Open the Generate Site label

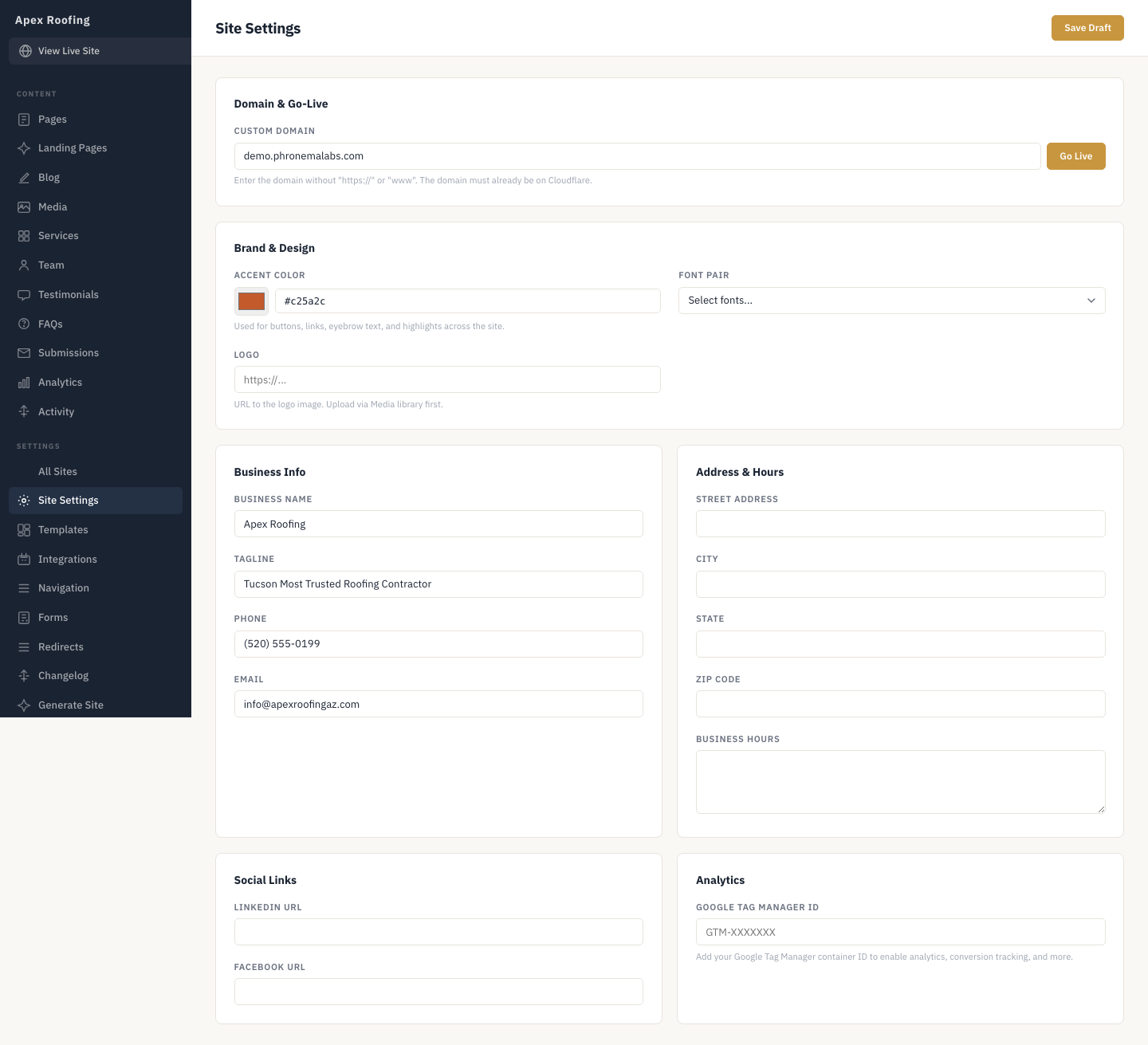click(71, 705)
